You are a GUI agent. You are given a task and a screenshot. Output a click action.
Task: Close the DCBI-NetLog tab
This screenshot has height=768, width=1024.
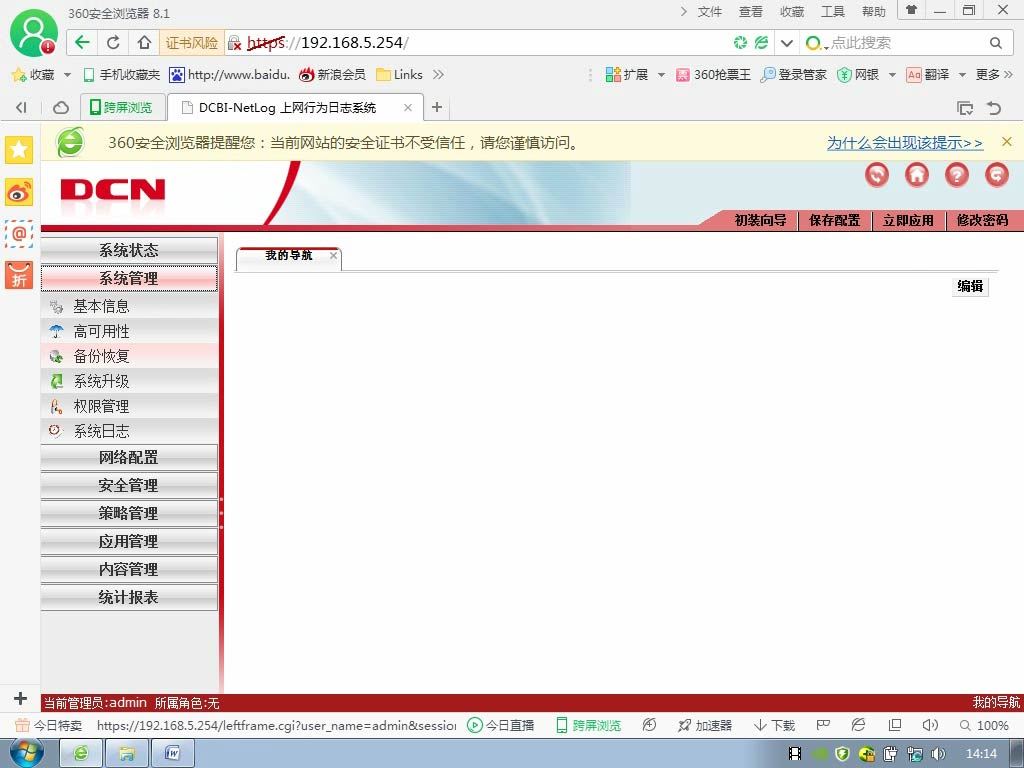408,107
